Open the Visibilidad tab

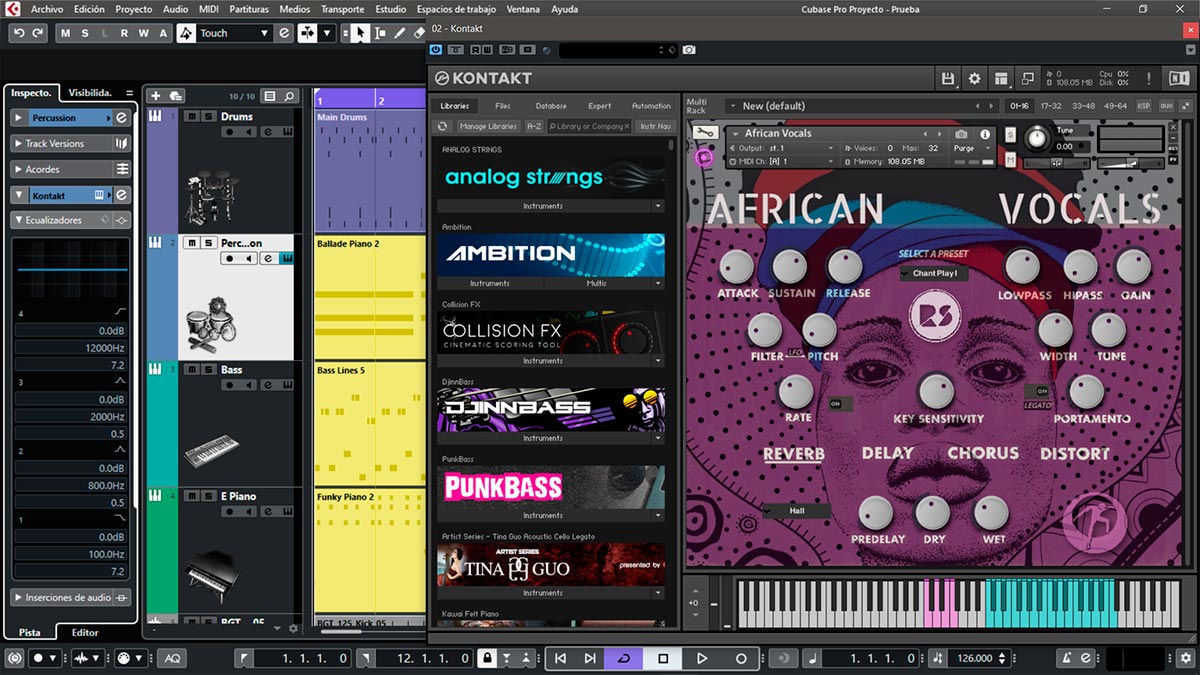pos(90,92)
